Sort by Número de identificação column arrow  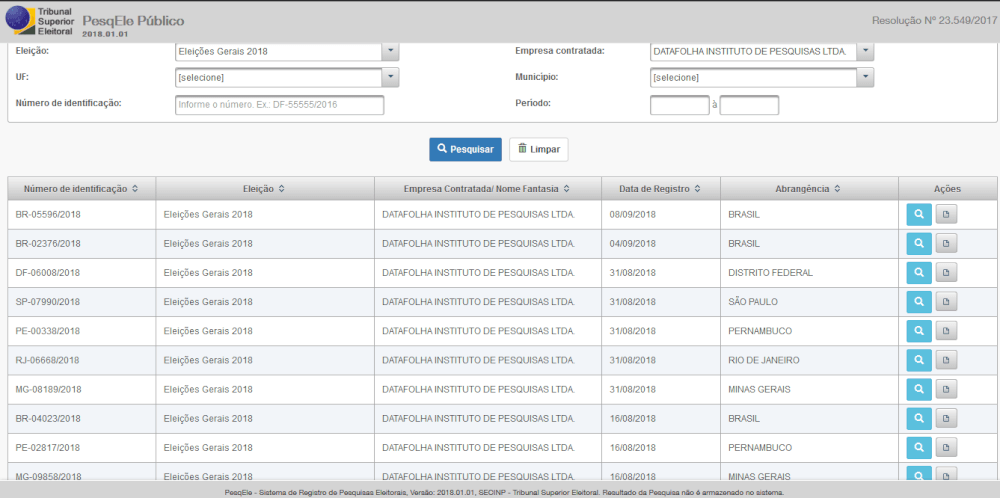click(134, 189)
